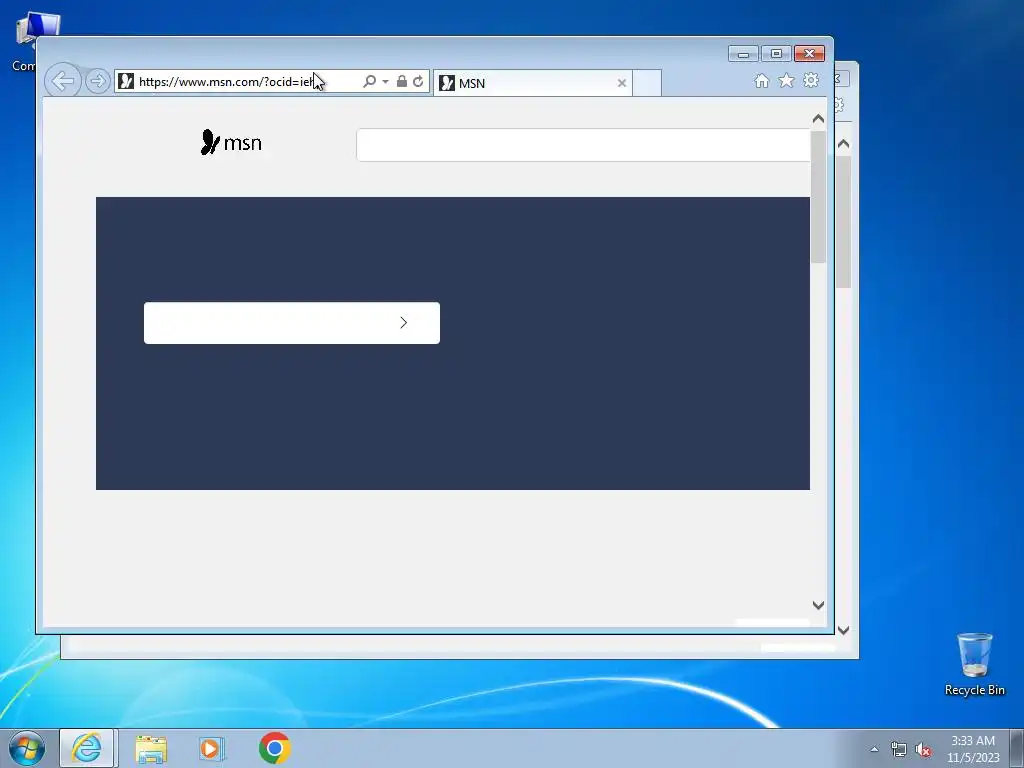Screen dimensions: 1024x768
Task: Click the background window's scroll up arrow
Action: tap(843, 144)
